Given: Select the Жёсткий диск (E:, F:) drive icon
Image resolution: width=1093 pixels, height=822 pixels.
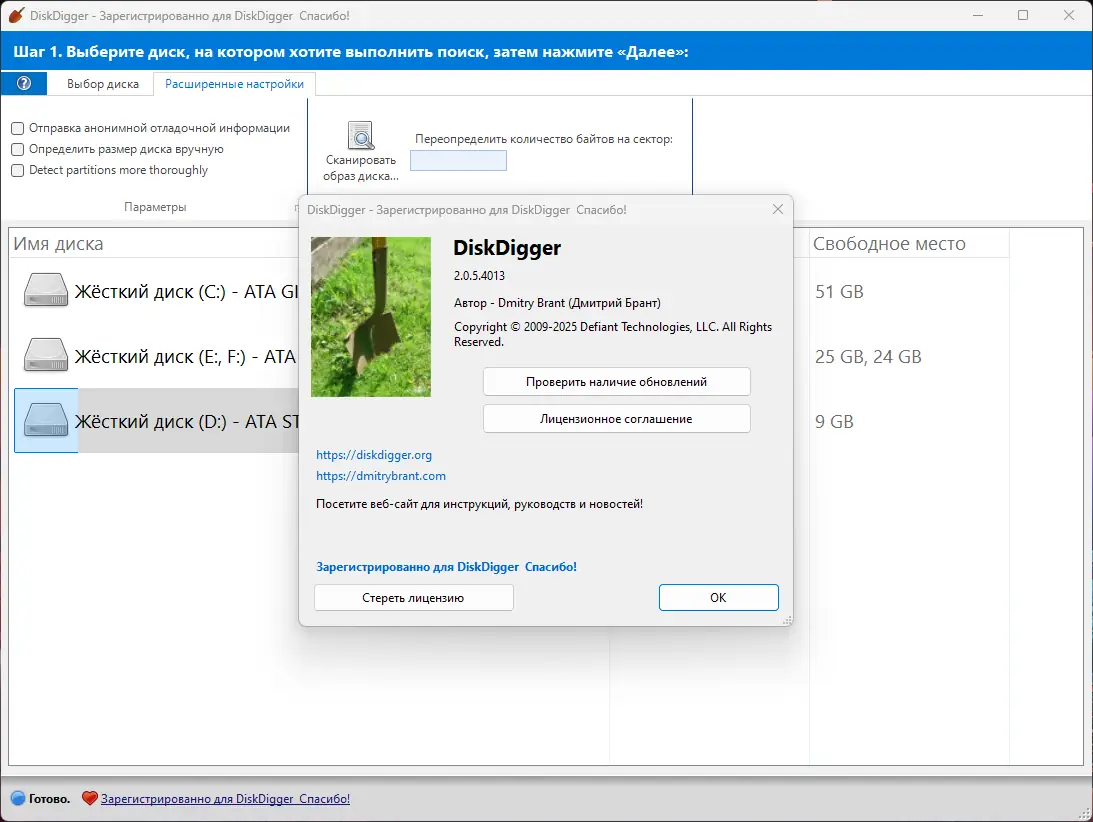Looking at the screenshot, I should tap(45, 356).
